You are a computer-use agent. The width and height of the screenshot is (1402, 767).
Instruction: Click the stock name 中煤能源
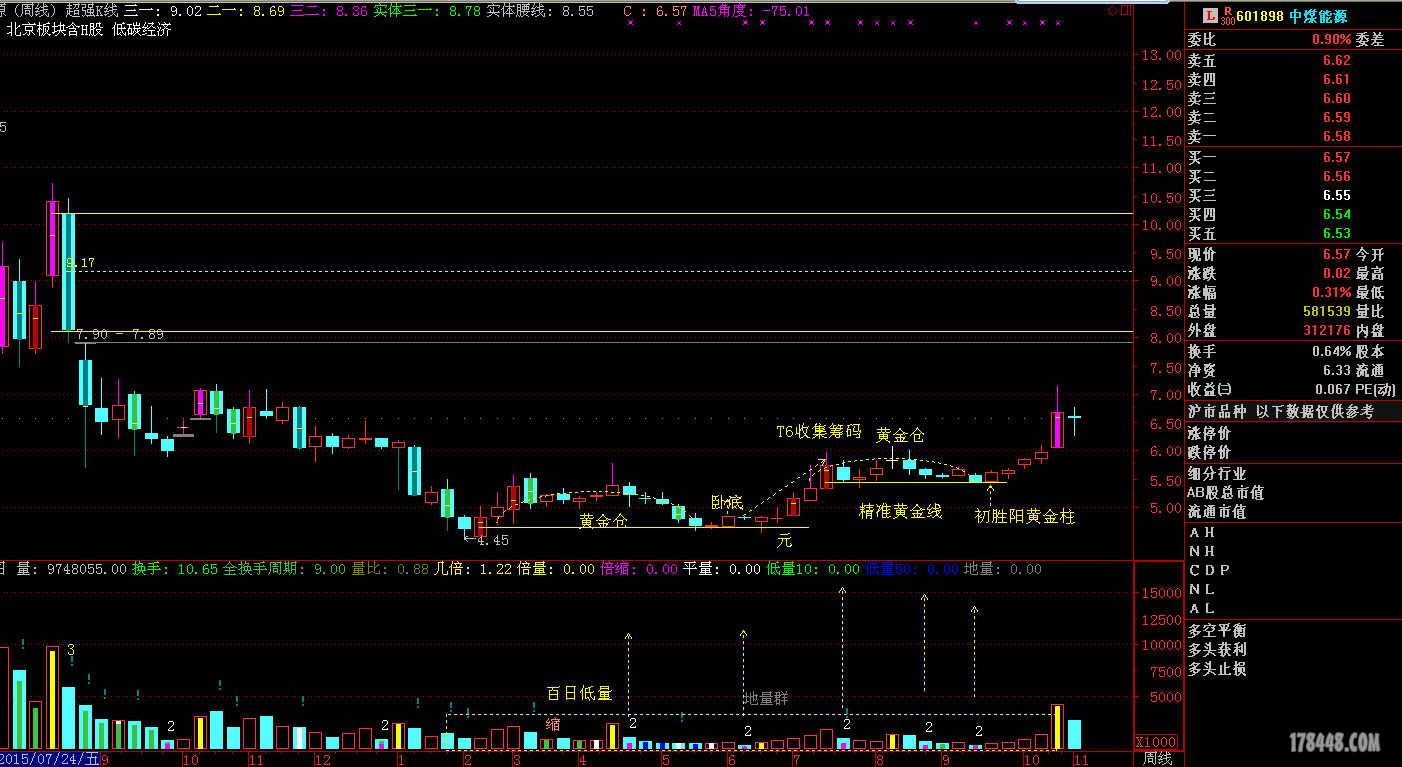1320,16
